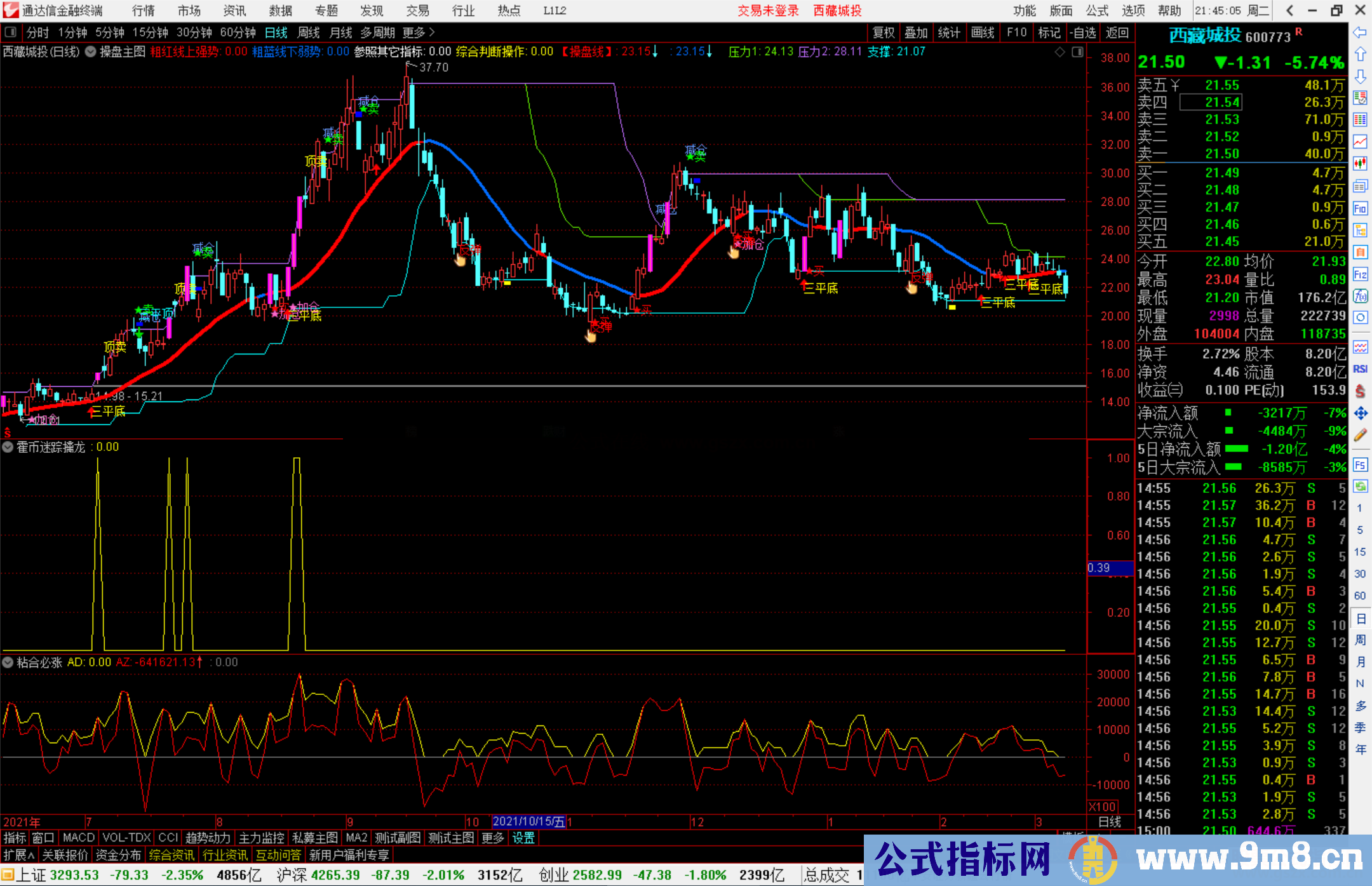The height and width of the screenshot is (886, 1372).
Task: Open the F10 company info sidebar icon
Action: [1360, 208]
